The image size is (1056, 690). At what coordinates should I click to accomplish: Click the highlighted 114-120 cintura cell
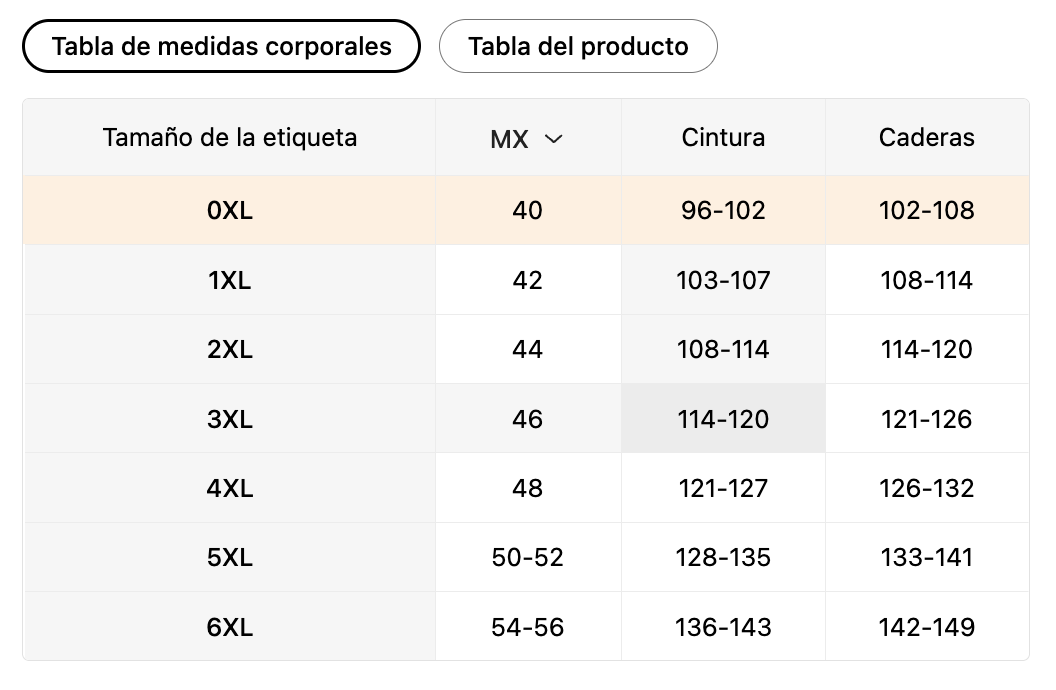[x=723, y=419]
